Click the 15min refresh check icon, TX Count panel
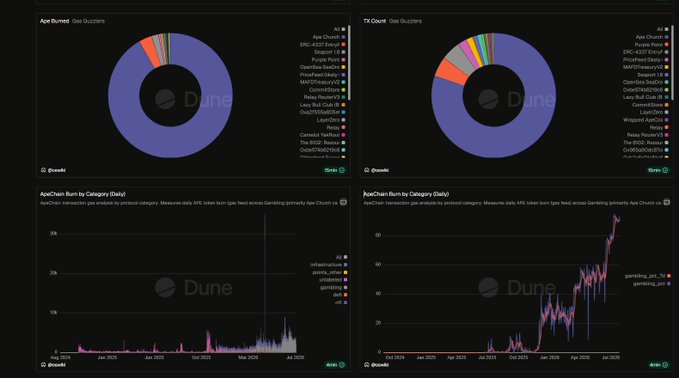The width and height of the screenshot is (679, 378). click(x=665, y=170)
